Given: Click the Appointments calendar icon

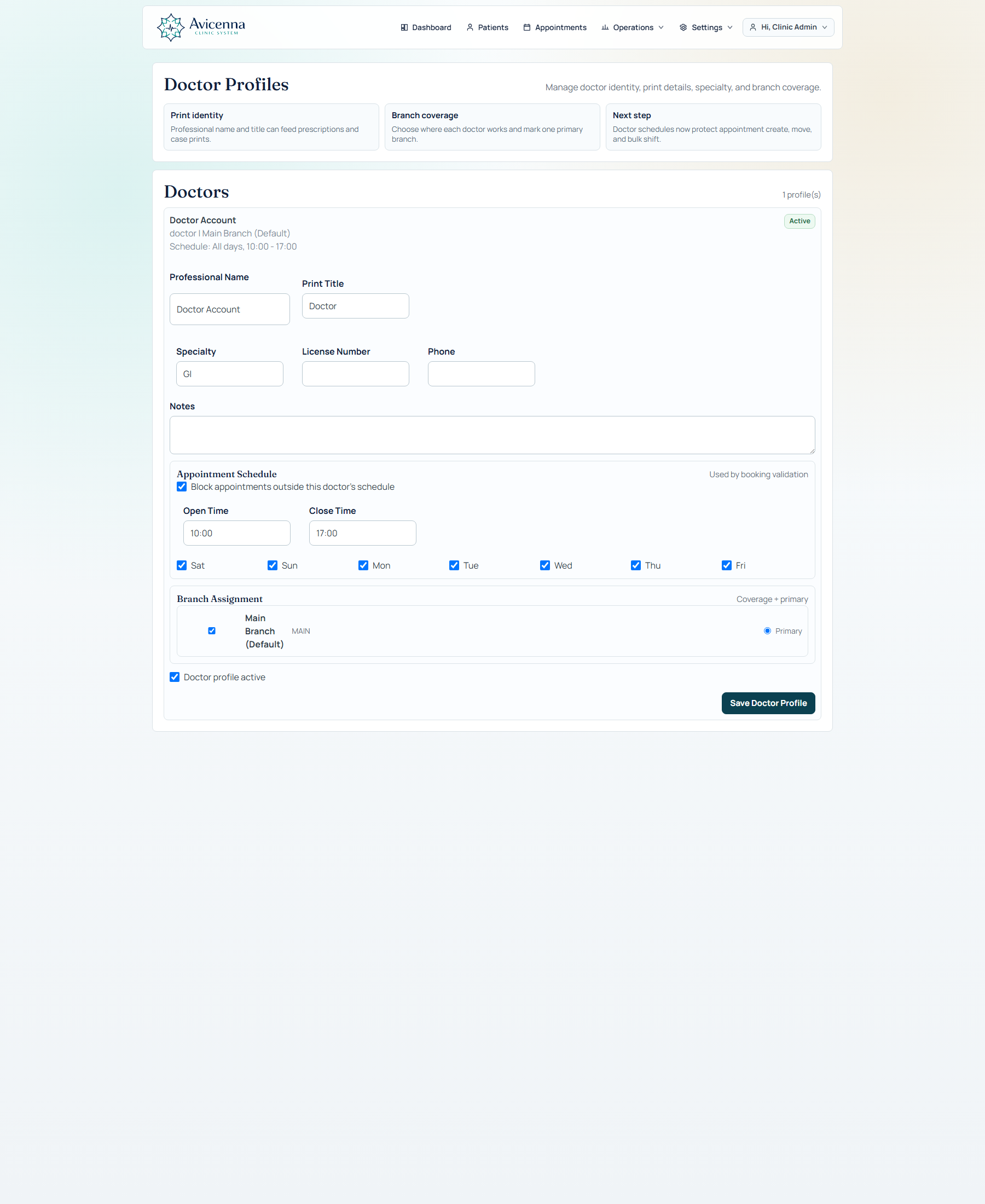Looking at the screenshot, I should [527, 27].
